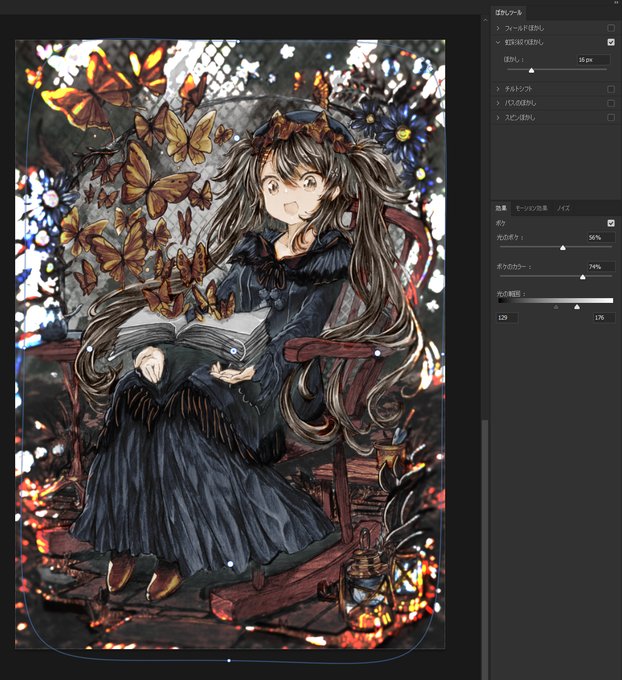Image resolution: width=622 pixels, height=680 pixels.
Task: Click the canvas scrollbar up arrow
Action: (485, 20)
